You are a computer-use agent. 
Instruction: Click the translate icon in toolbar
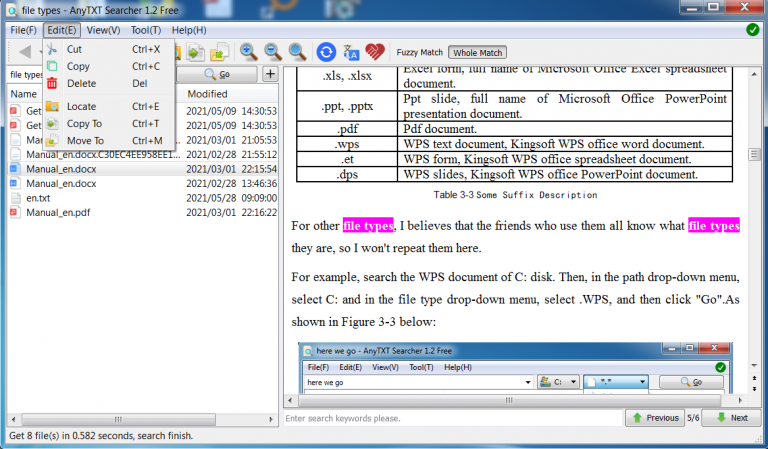pyautogui.click(x=351, y=51)
